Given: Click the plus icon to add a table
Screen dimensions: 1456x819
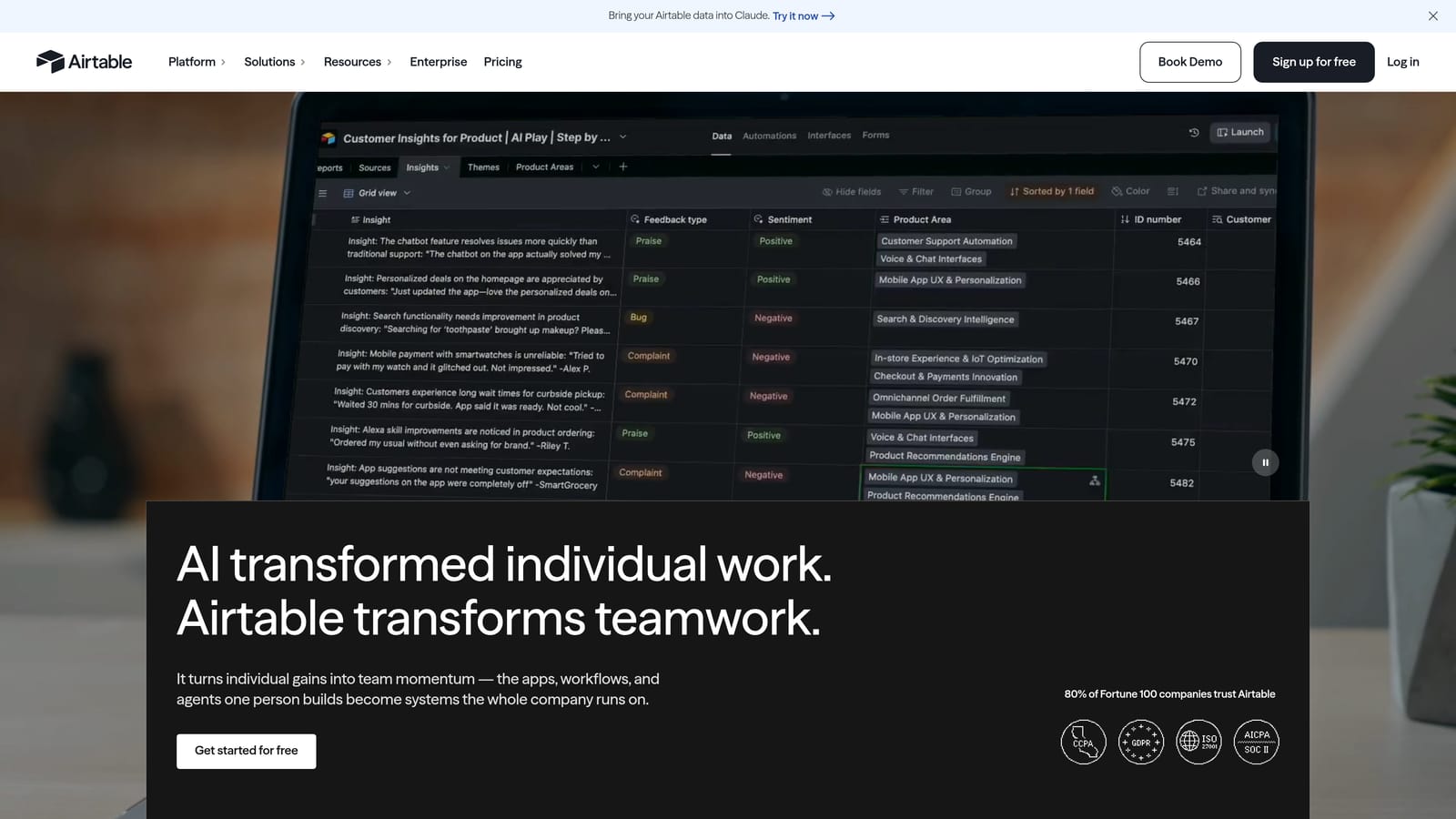Looking at the screenshot, I should point(623,167).
